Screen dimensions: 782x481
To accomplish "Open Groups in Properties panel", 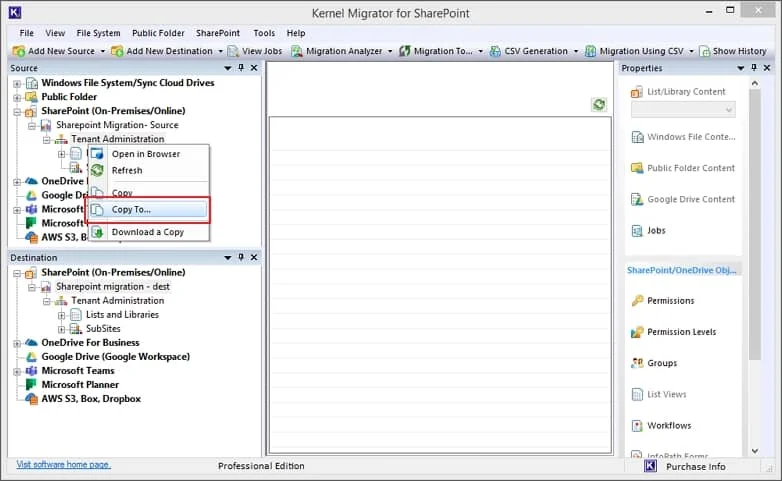I will click(654, 363).
